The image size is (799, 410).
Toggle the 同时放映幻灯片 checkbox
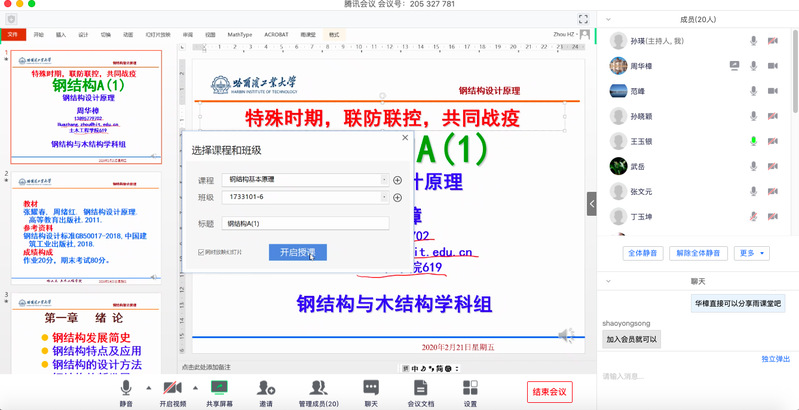(202, 252)
